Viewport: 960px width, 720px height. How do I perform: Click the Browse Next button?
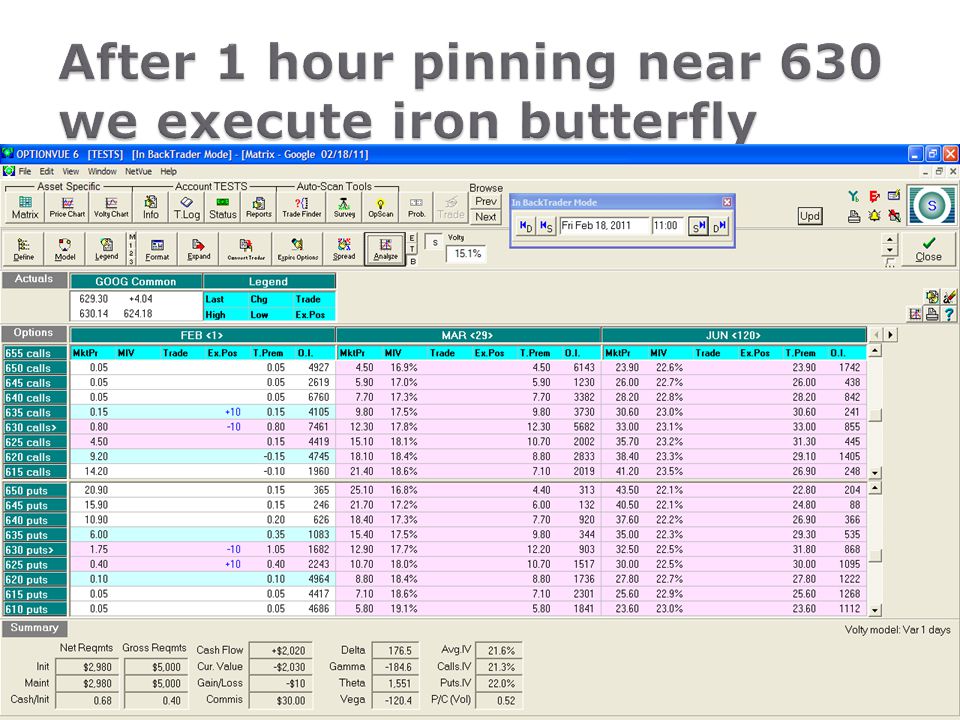(486, 217)
